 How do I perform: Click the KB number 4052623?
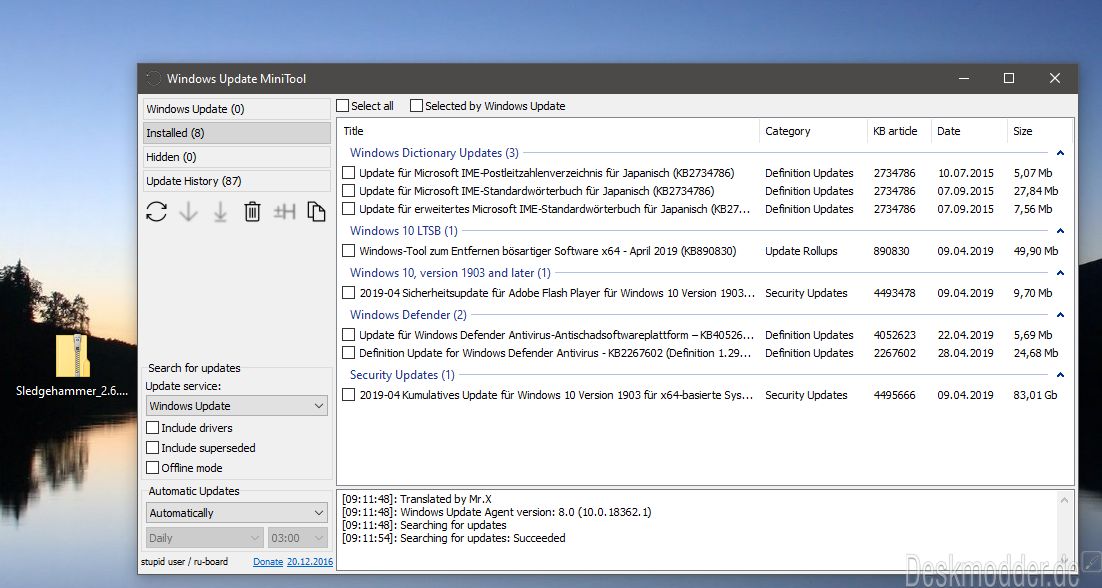[x=895, y=335]
